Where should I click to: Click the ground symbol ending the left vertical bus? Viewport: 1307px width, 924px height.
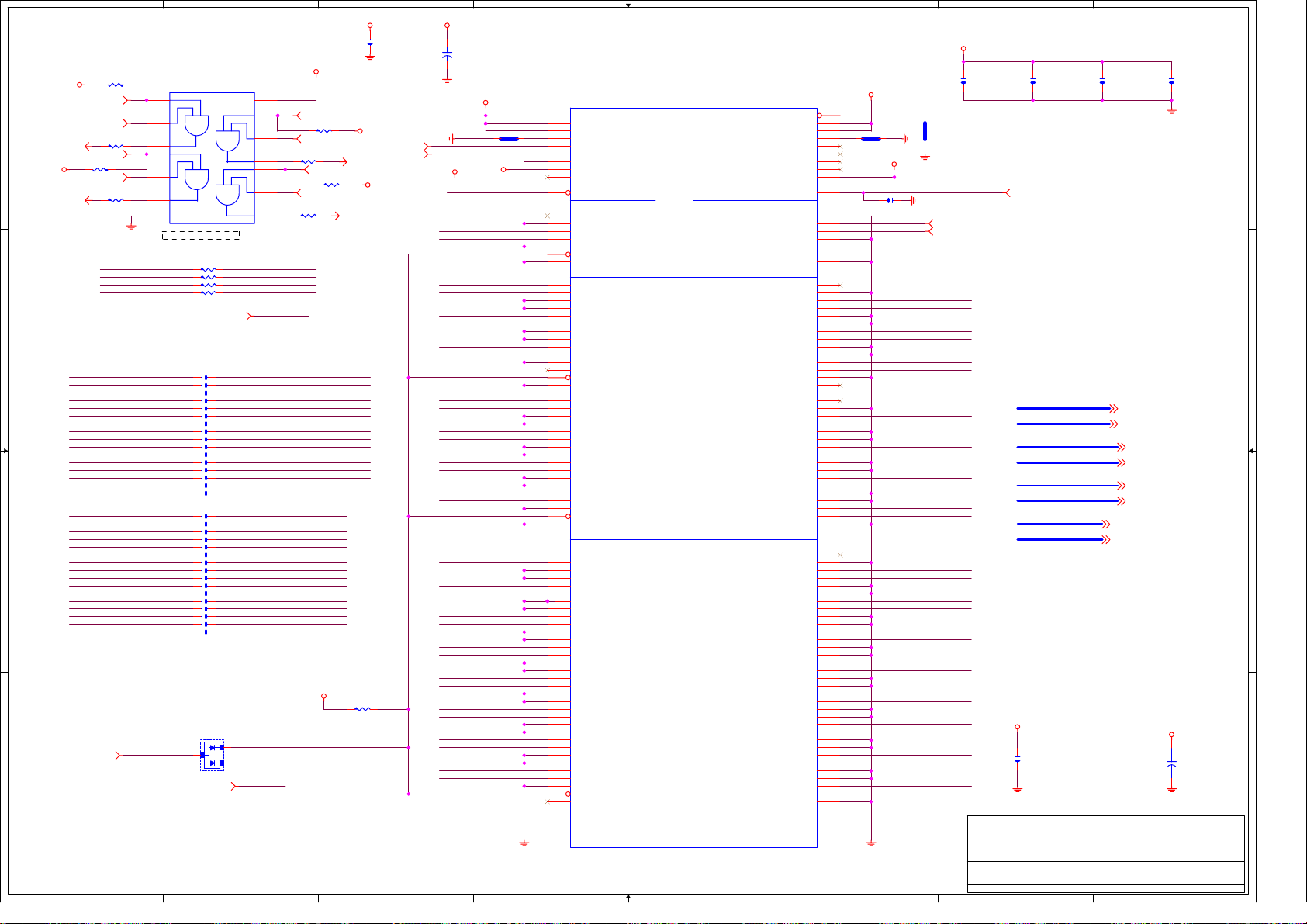(524, 843)
